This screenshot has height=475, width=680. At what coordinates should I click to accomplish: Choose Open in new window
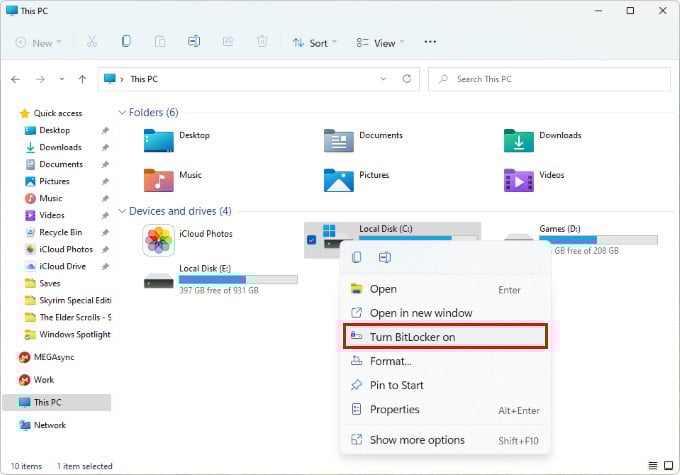445,313
